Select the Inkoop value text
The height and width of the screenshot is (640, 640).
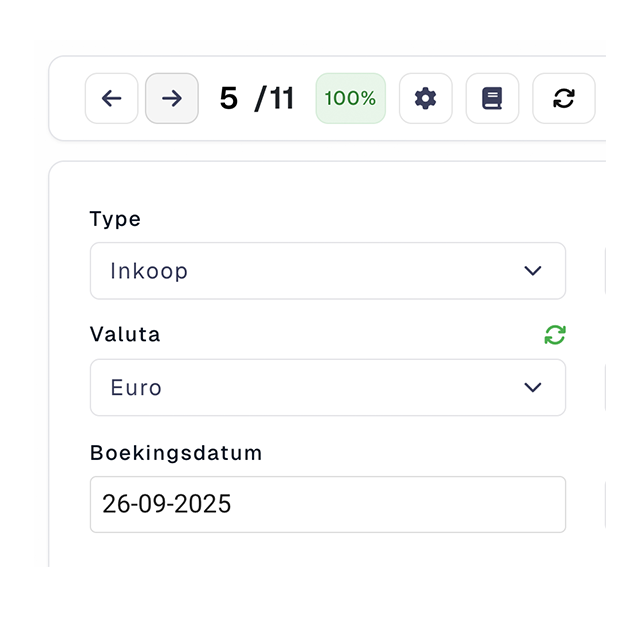(149, 271)
